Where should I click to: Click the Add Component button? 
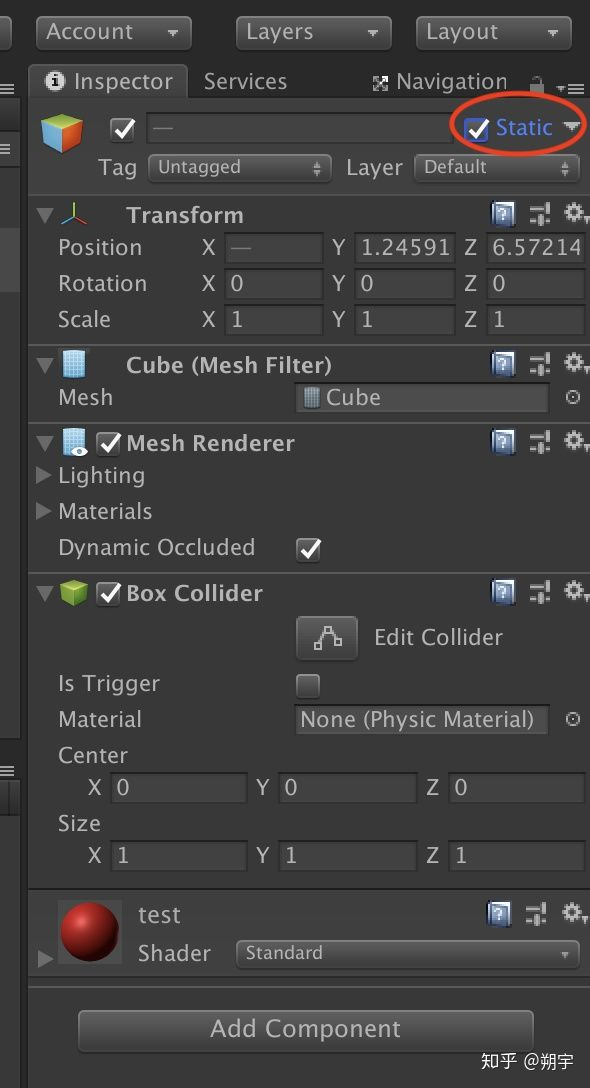[x=305, y=1029]
